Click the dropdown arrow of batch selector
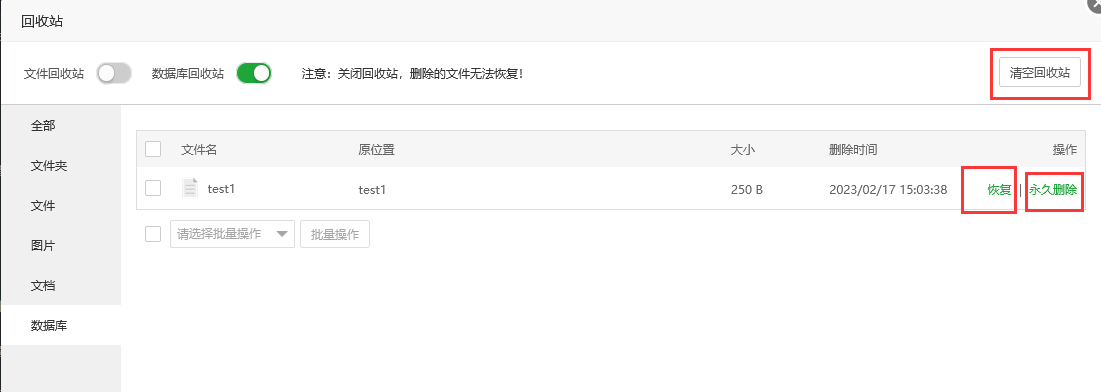The height and width of the screenshot is (392, 1101). pos(283,234)
